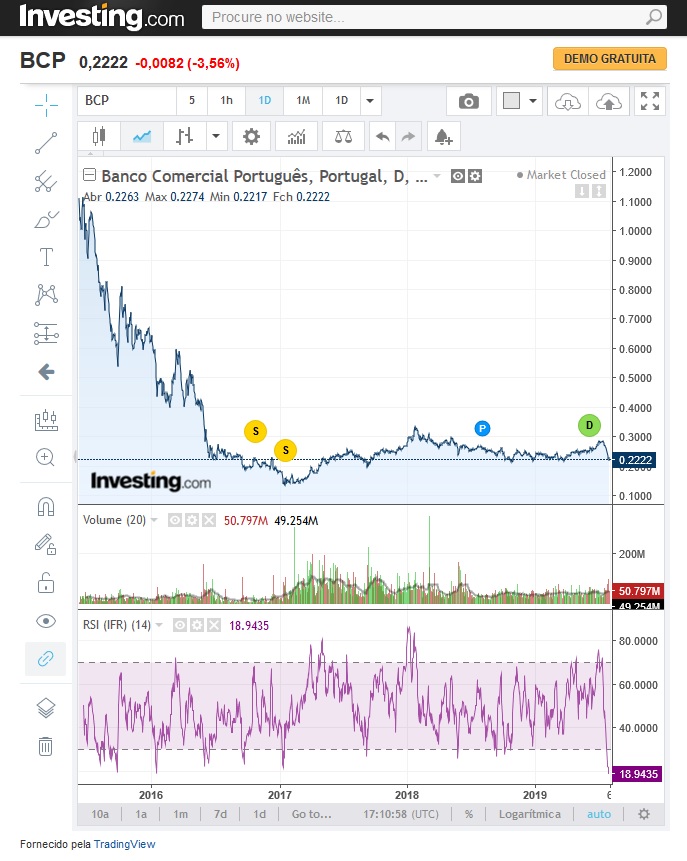Toggle the sync drawings link icon
This screenshot has height=861, width=687.
46,658
